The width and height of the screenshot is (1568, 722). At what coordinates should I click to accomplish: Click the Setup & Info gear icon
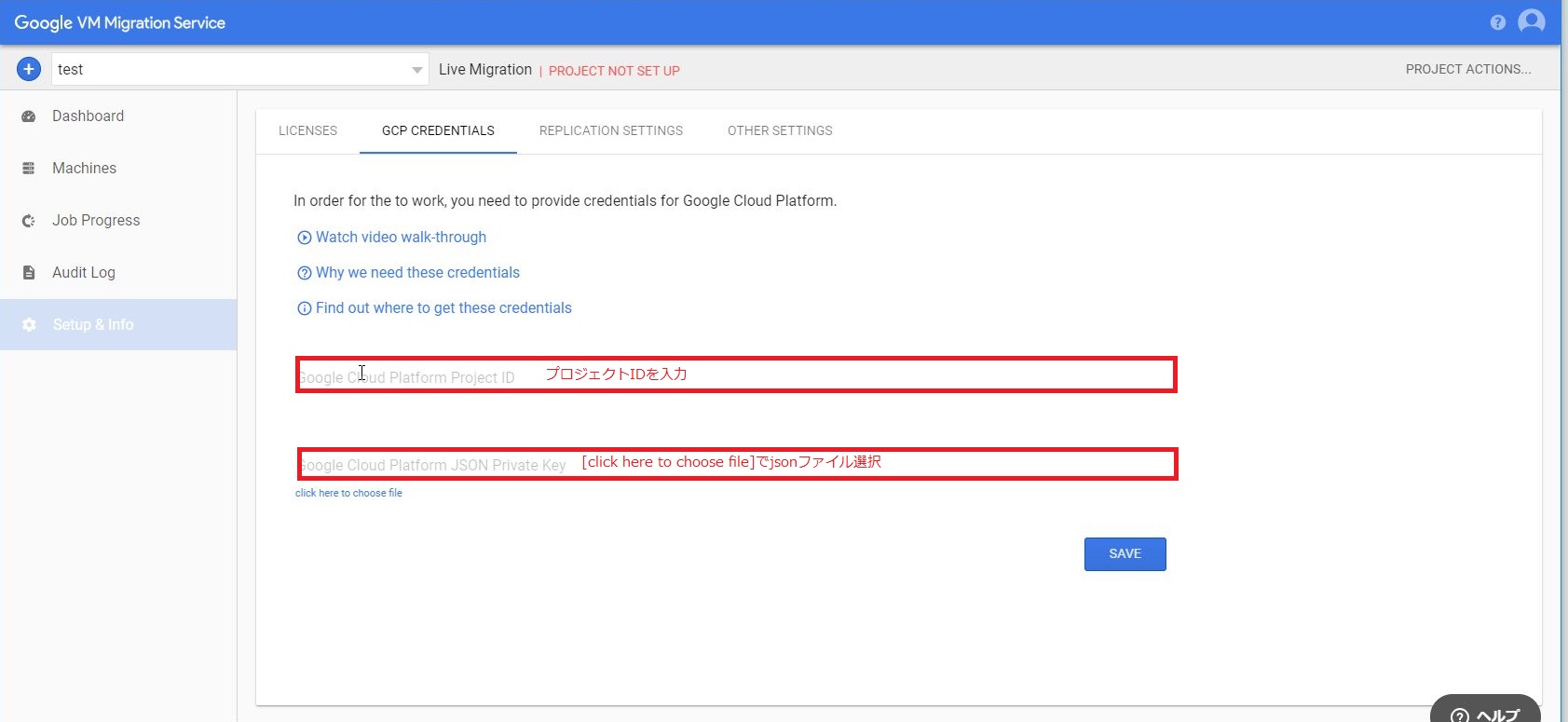pyautogui.click(x=29, y=325)
